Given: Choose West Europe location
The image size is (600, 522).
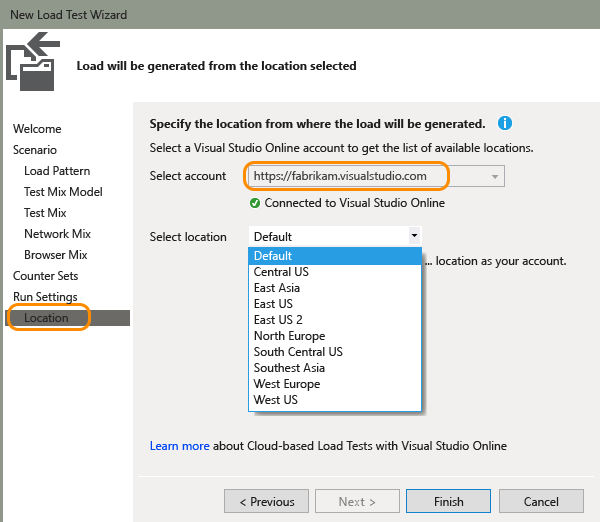Looking at the screenshot, I should [x=335, y=384].
